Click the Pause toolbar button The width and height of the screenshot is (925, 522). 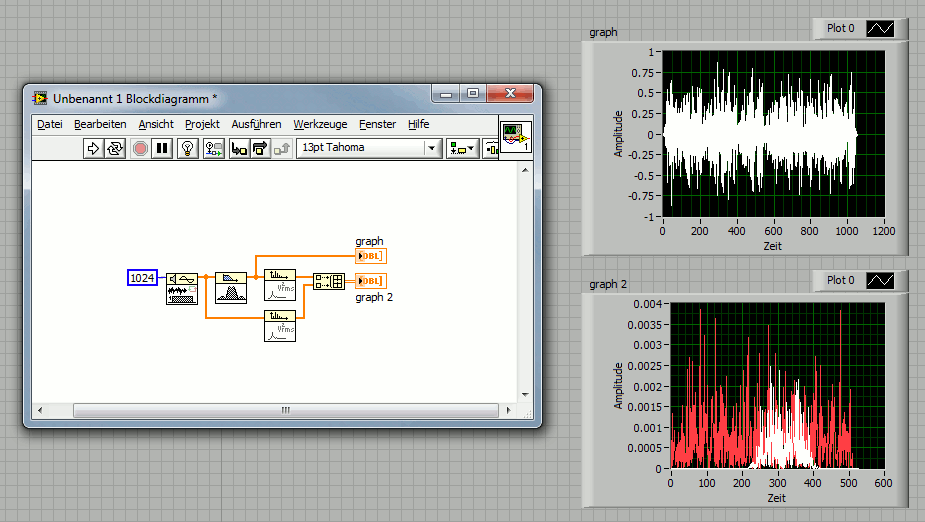(162, 148)
